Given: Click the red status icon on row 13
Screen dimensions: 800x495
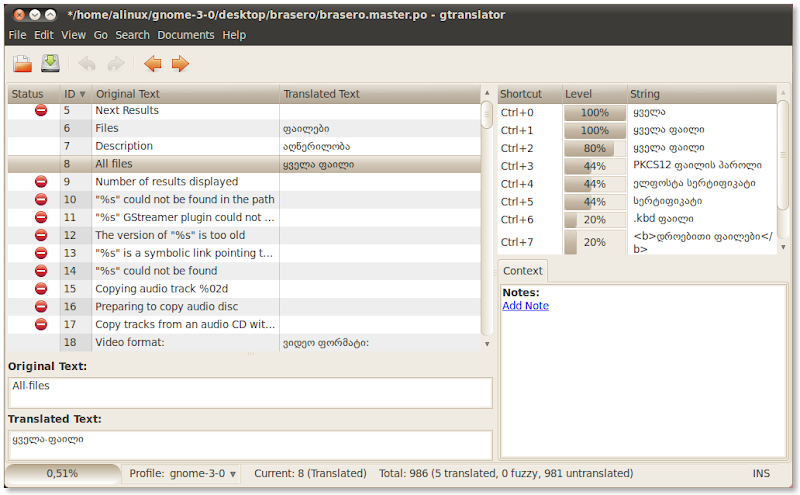Looking at the screenshot, I should click(41, 253).
